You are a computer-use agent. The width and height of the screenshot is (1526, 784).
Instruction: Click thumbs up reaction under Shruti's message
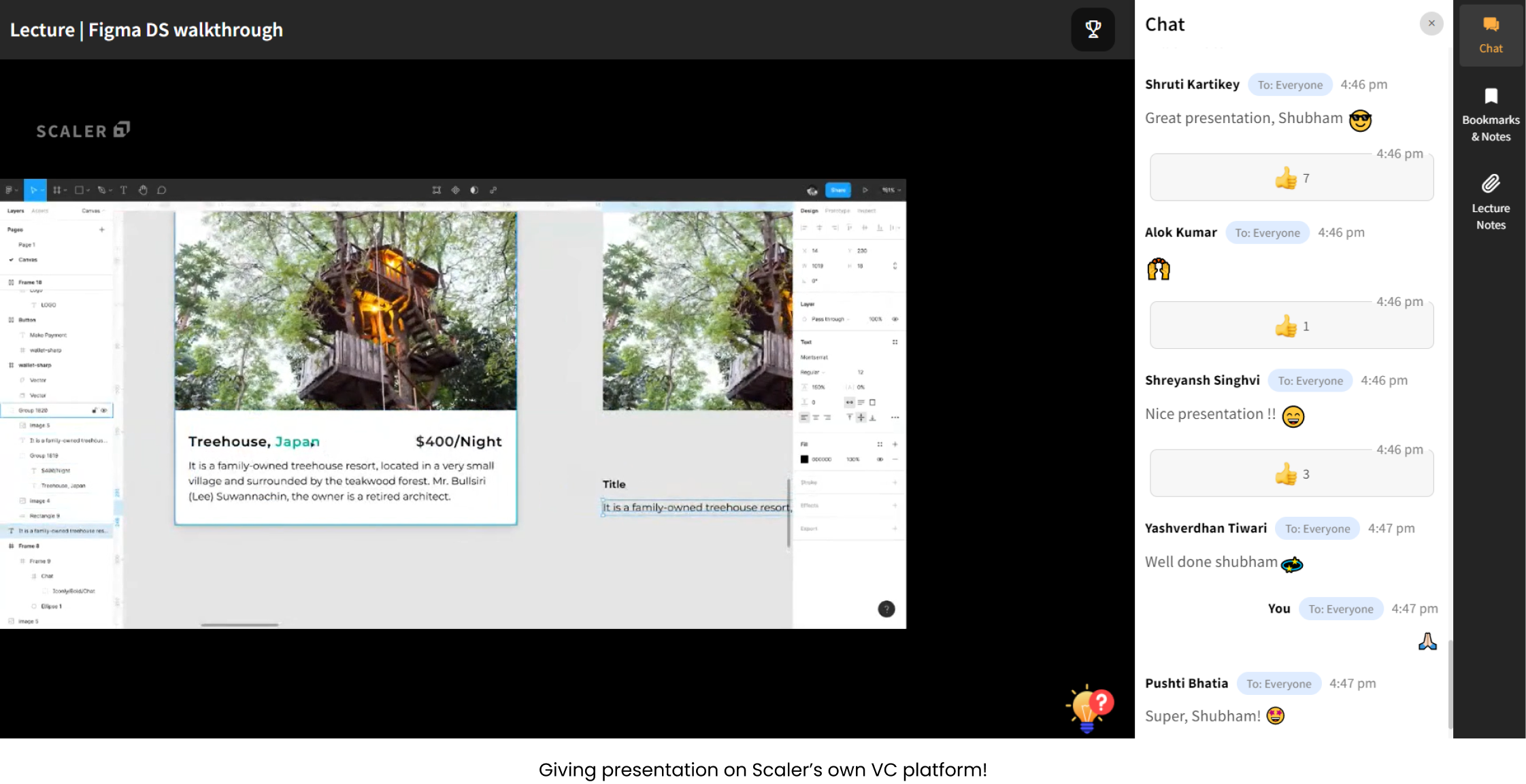(x=1285, y=178)
